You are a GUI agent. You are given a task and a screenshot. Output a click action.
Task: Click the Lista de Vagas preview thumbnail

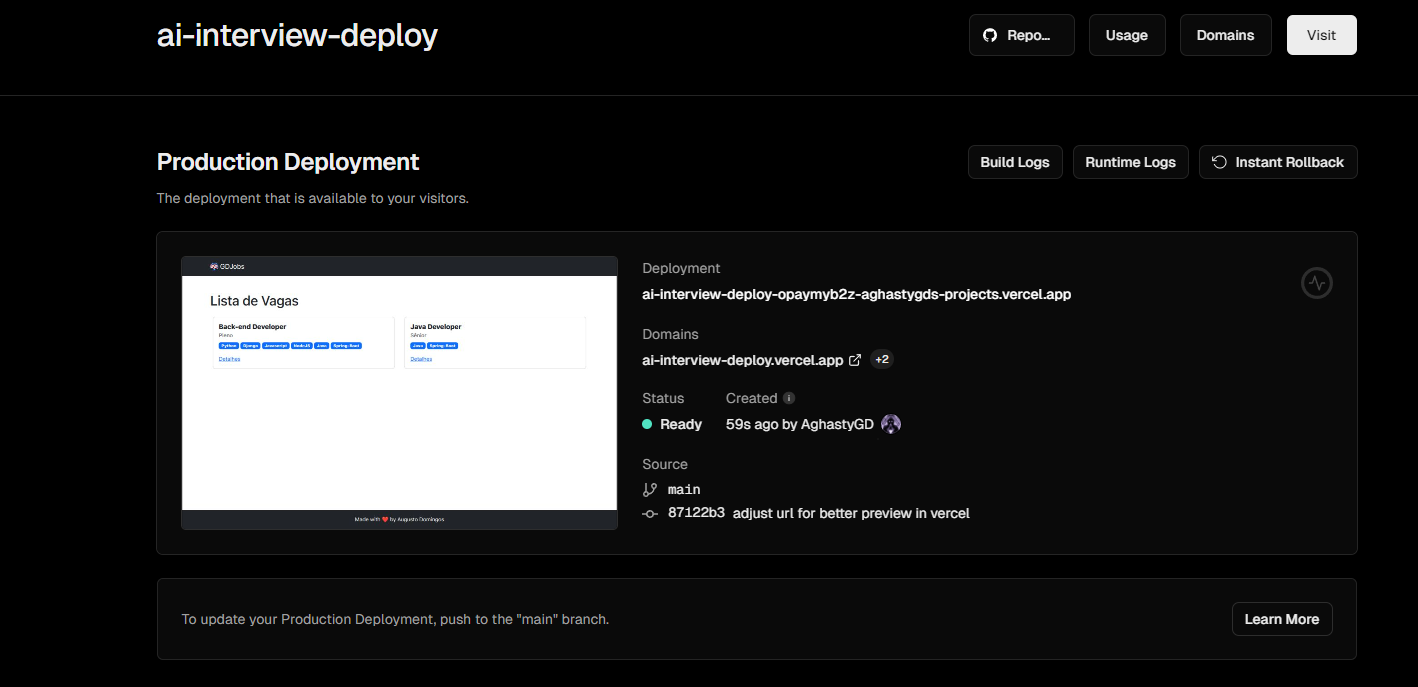coord(399,393)
